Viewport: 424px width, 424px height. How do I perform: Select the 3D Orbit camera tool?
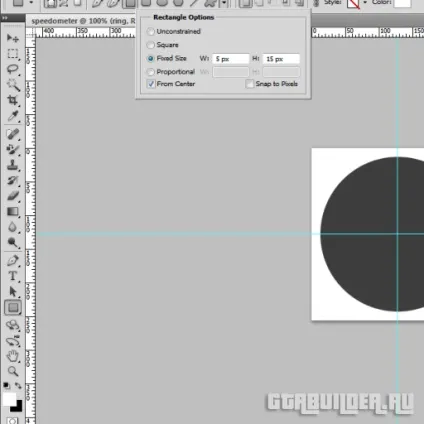tap(13, 341)
